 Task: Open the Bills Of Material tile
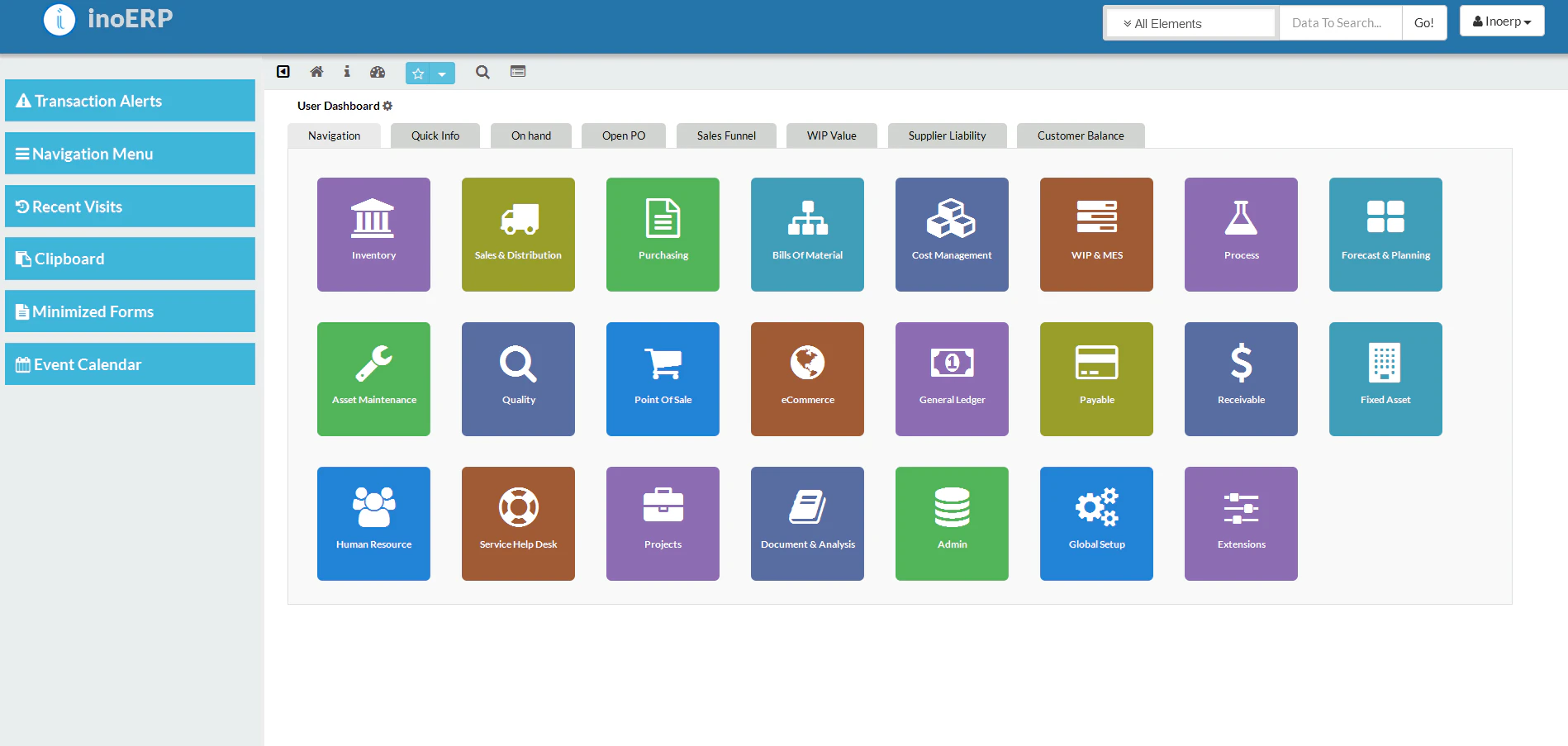click(807, 235)
